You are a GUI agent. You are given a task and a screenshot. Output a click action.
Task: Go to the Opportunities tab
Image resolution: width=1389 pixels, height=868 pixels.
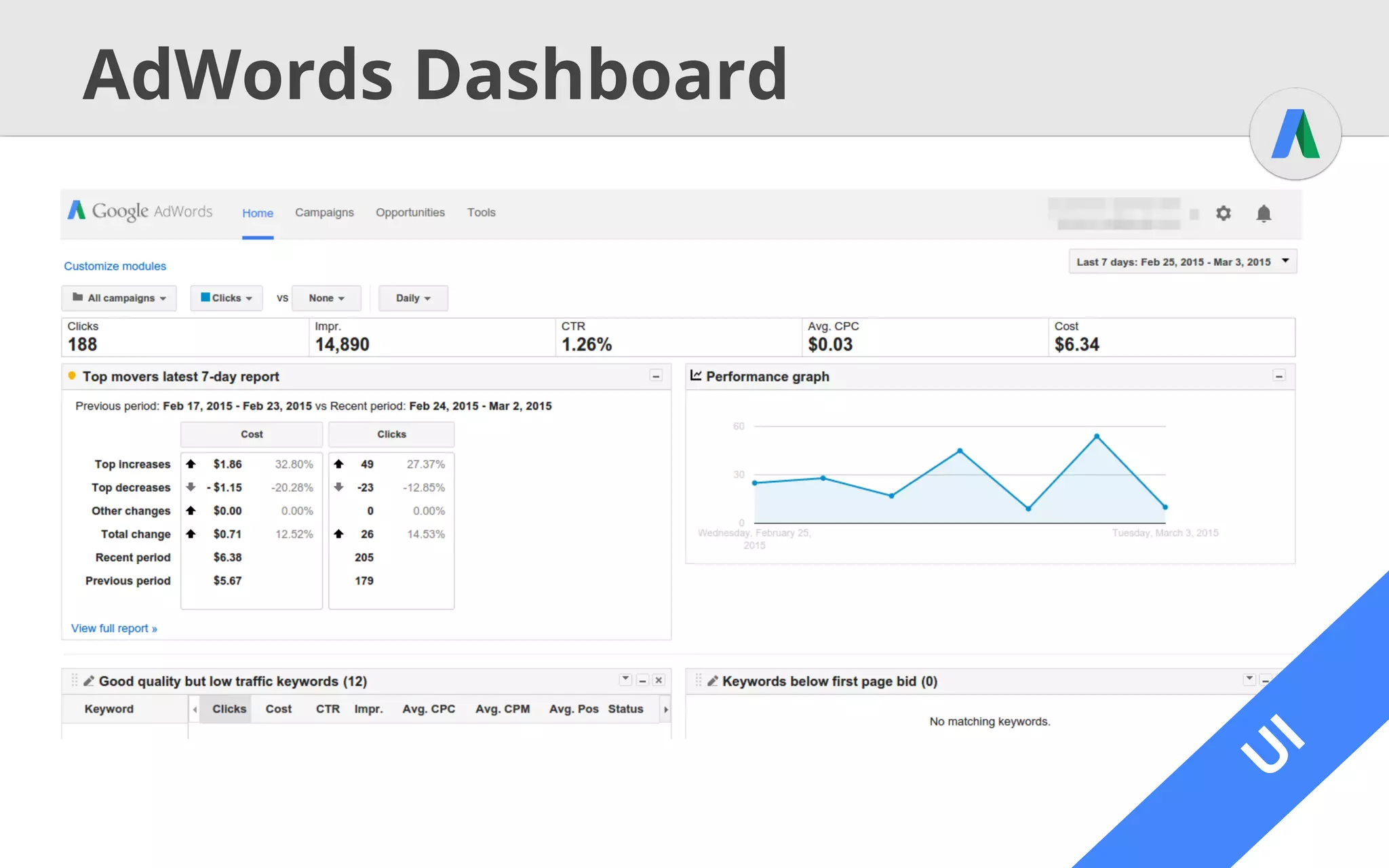410,212
